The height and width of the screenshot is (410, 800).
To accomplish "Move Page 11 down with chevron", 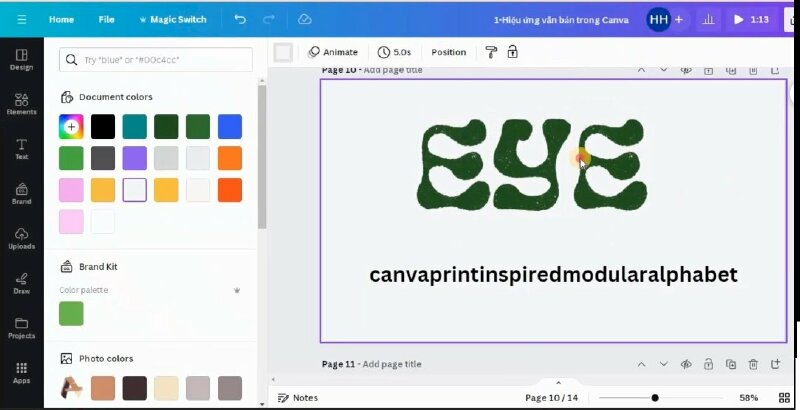I will [663, 365].
